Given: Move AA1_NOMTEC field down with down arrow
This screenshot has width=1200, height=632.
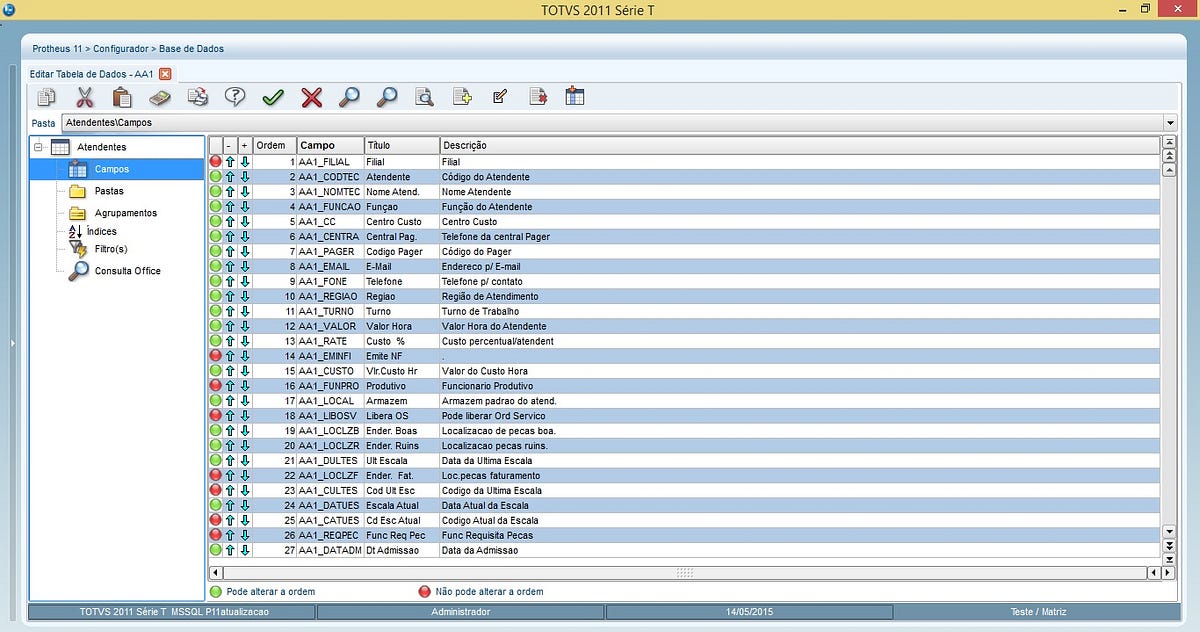Looking at the screenshot, I should (245, 192).
